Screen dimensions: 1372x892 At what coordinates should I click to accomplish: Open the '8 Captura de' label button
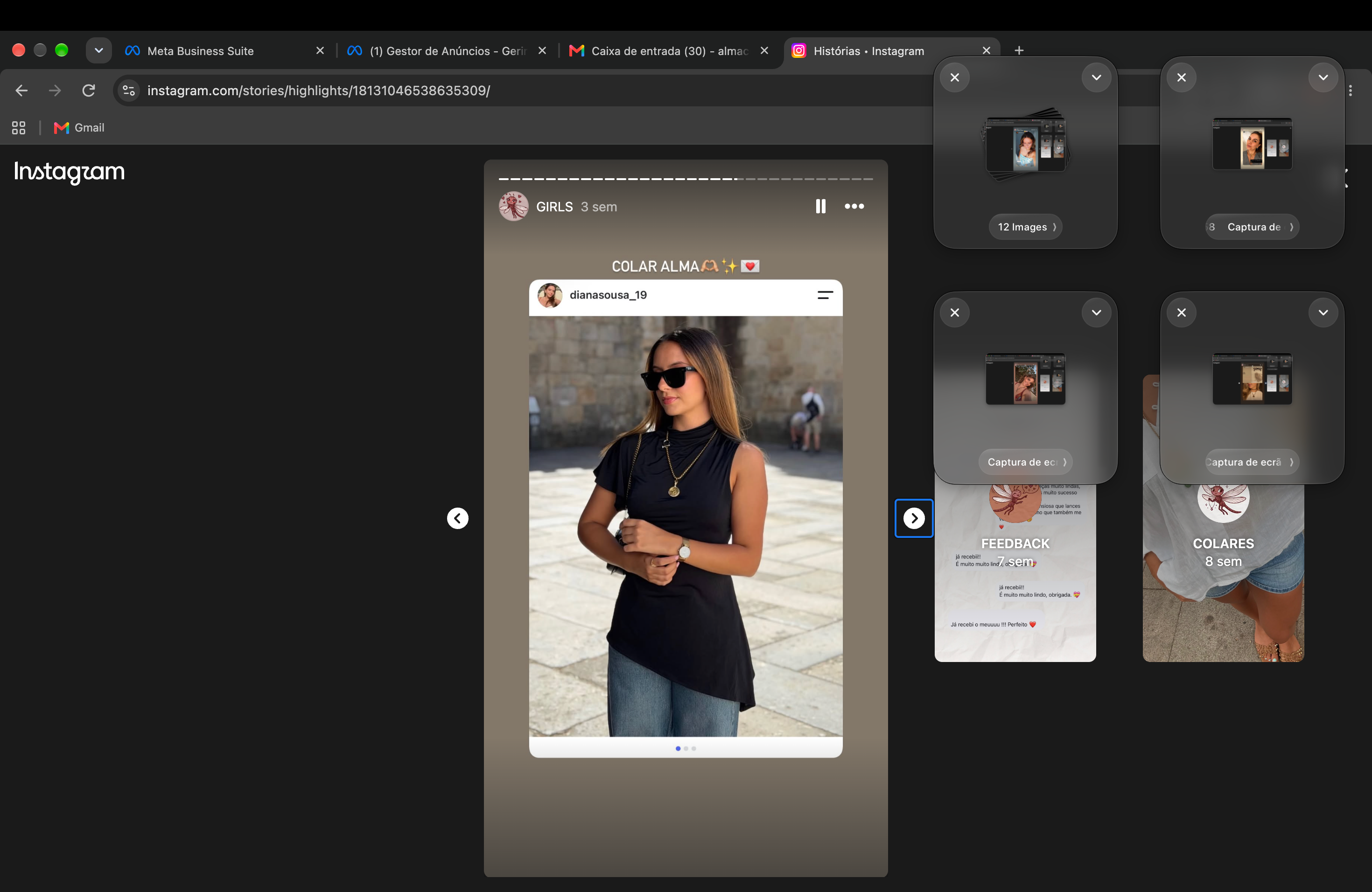1252,227
